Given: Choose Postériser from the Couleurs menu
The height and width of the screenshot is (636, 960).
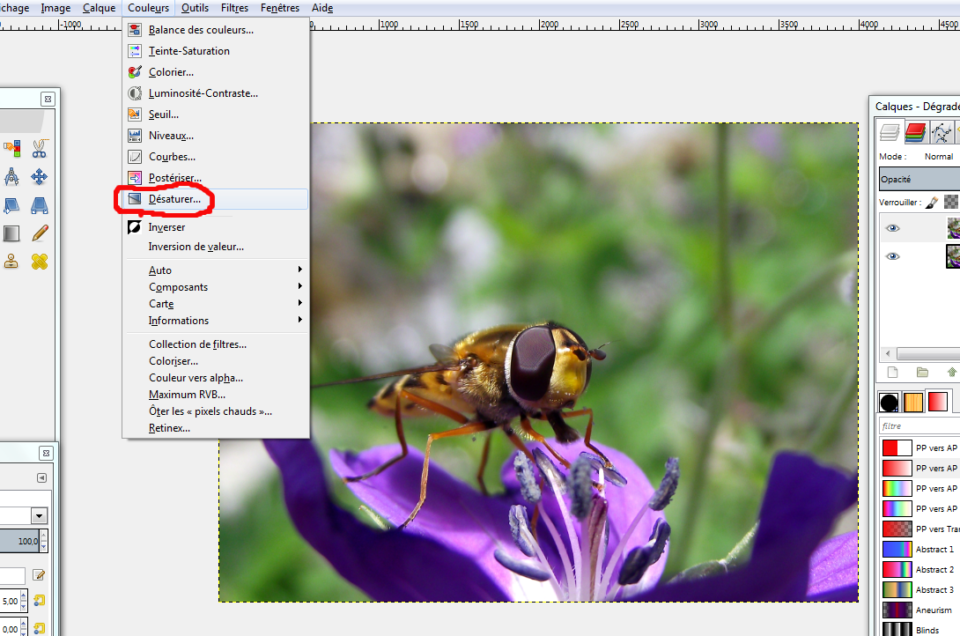Looking at the screenshot, I should [216, 178].
